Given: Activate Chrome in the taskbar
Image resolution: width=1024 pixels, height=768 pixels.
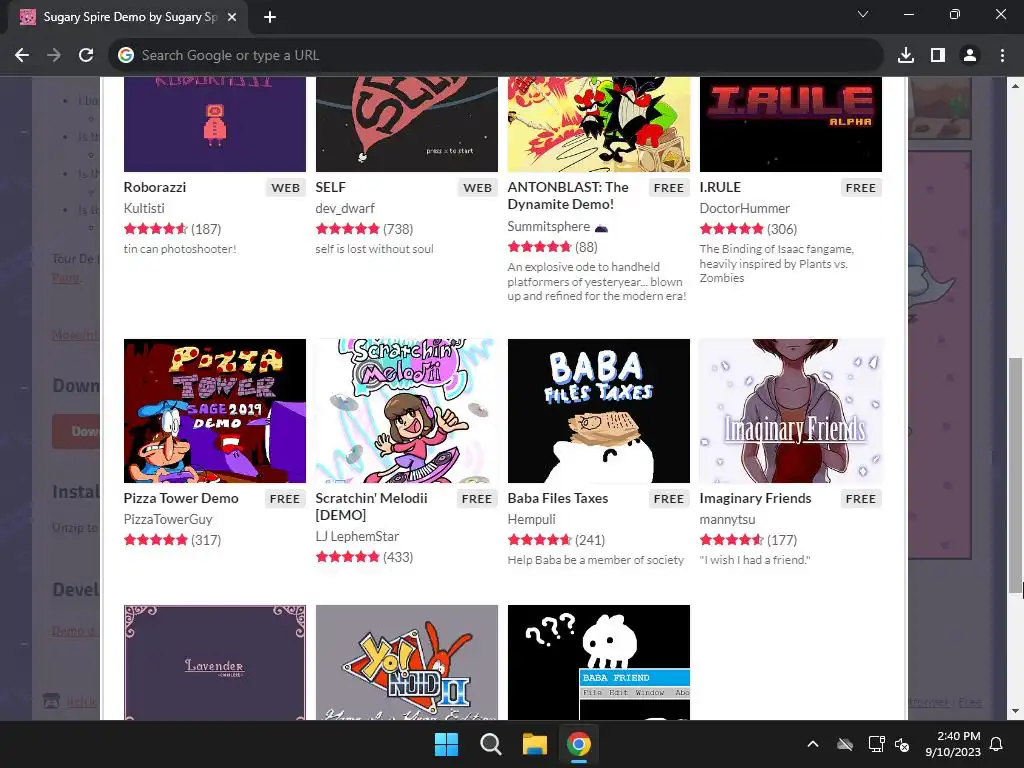Looking at the screenshot, I should tap(579, 744).
